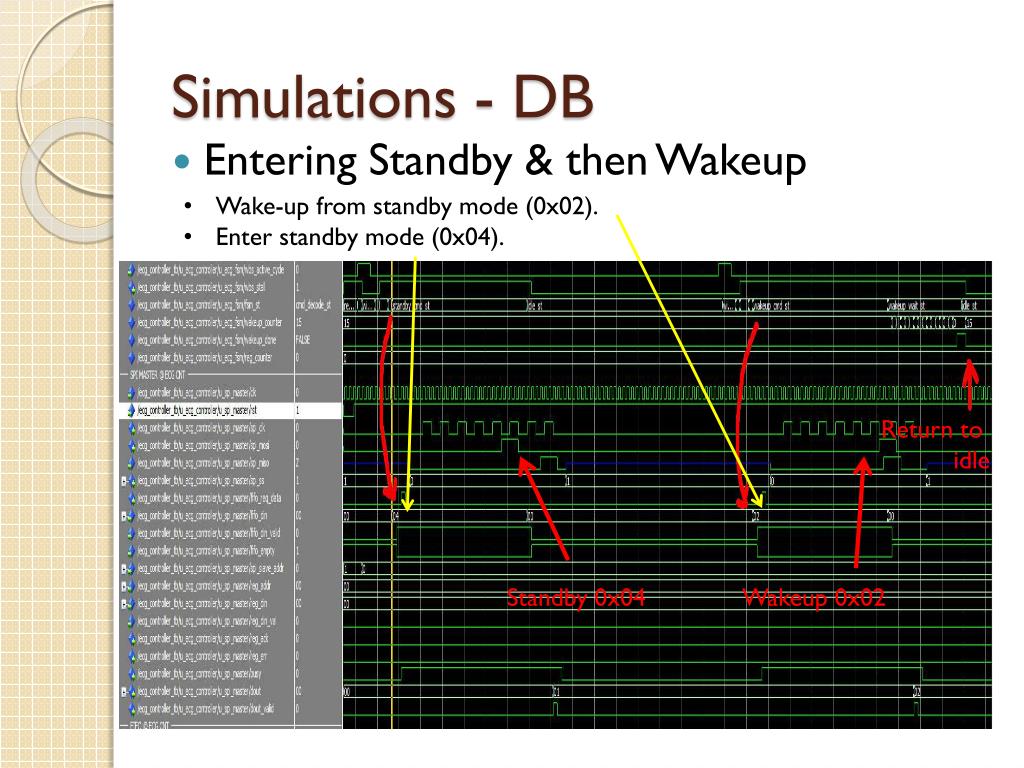Screen dimensions: 1024x768
Task: Expand the fifo_din bus signal
Action: click(x=124, y=517)
